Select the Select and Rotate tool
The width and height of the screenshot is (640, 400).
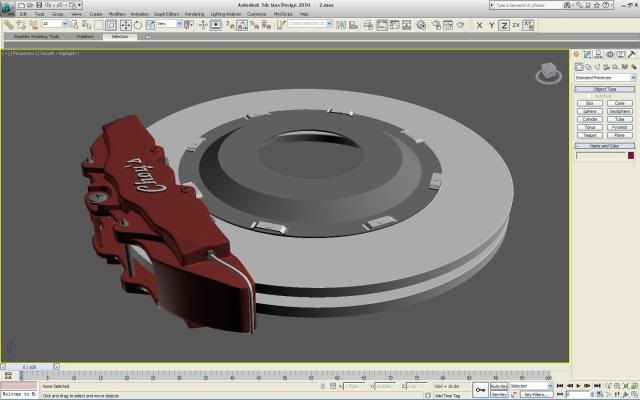tap(138, 25)
